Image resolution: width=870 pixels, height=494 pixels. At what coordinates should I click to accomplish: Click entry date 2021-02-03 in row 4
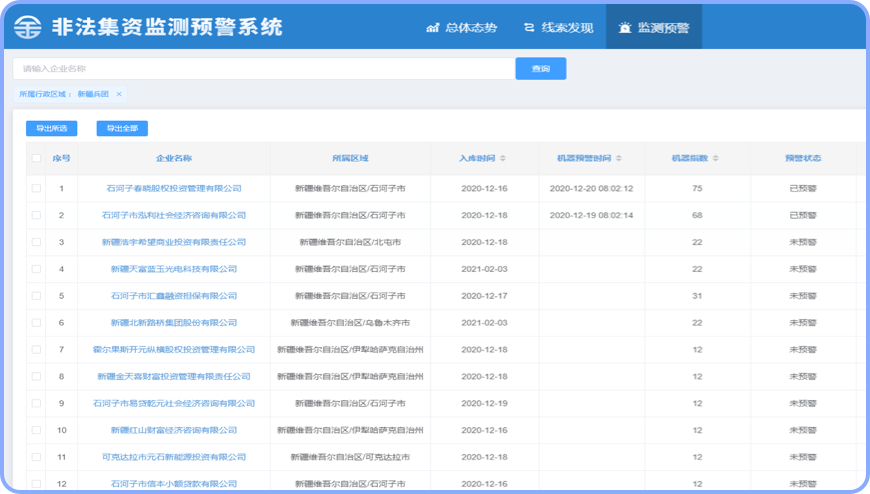[484, 269]
